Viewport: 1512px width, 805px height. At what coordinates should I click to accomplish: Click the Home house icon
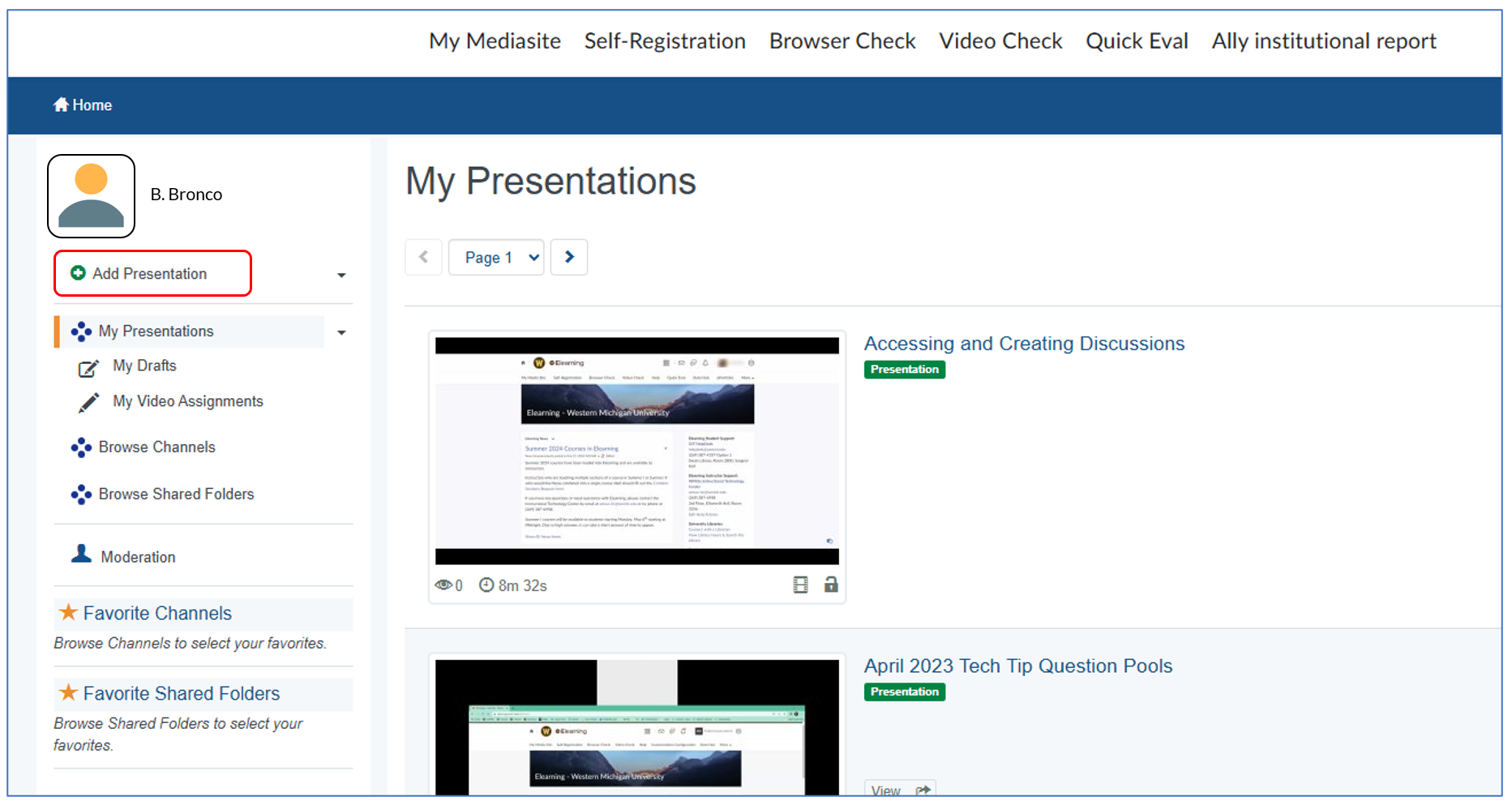coord(61,105)
